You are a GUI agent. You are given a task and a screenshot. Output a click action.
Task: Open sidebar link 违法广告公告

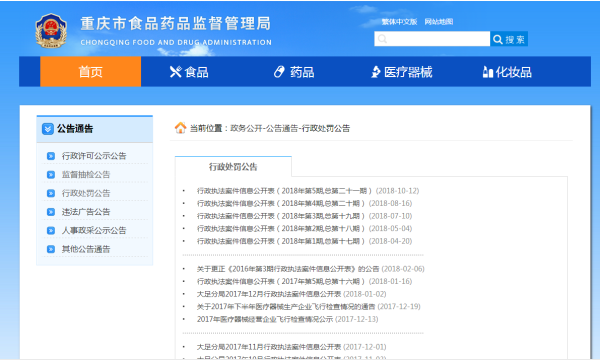(86, 212)
